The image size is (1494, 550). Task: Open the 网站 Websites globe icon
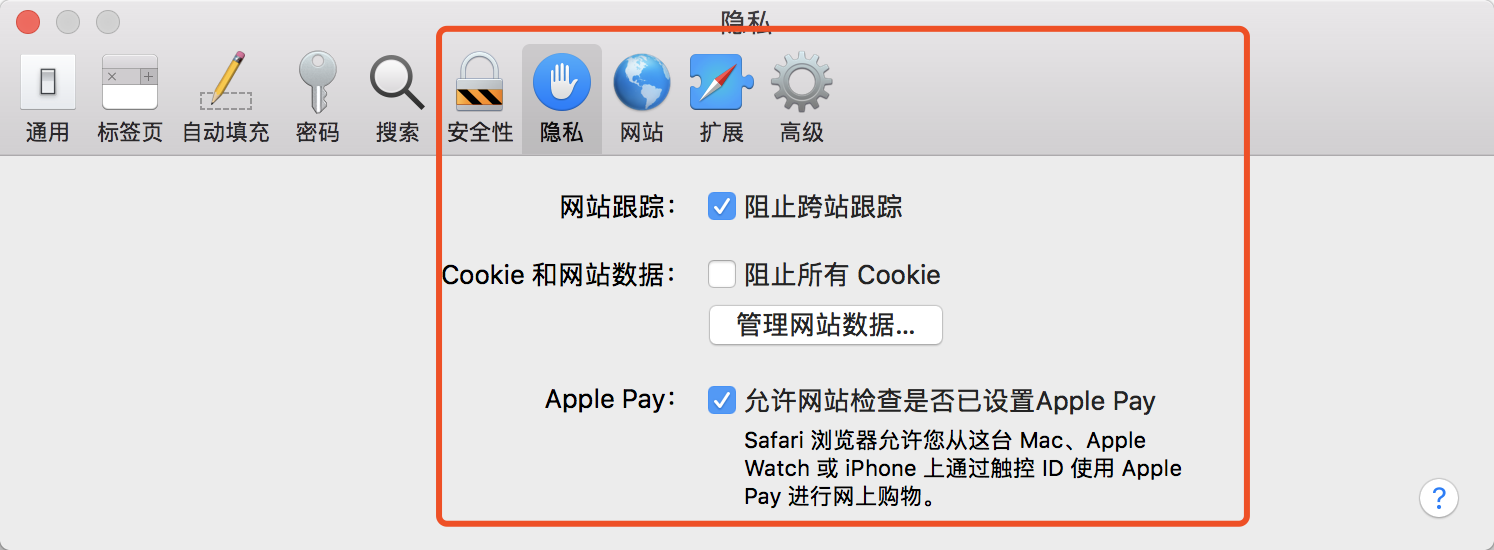point(641,82)
